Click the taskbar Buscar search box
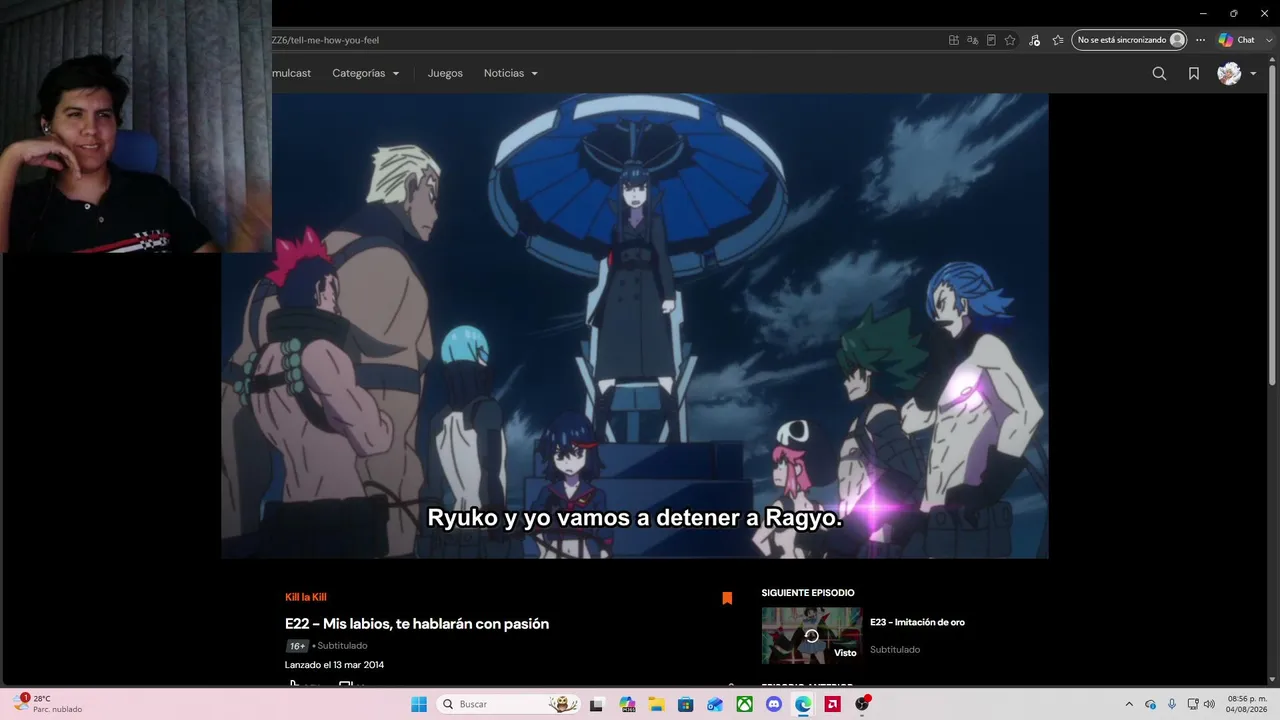The image size is (1280, 720). pyautogui.click(x=510, y=704)
